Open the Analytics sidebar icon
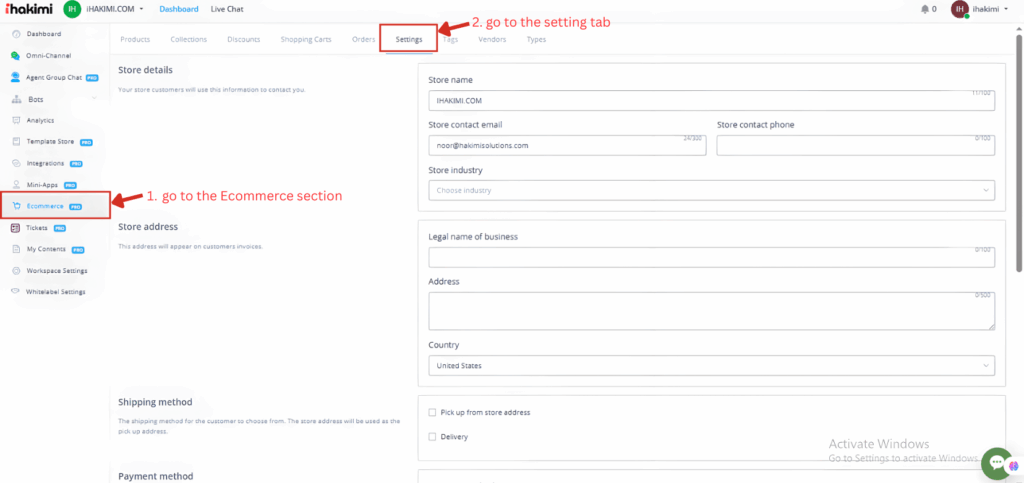This screenshot has height=483, width=1024. point(16,120)
